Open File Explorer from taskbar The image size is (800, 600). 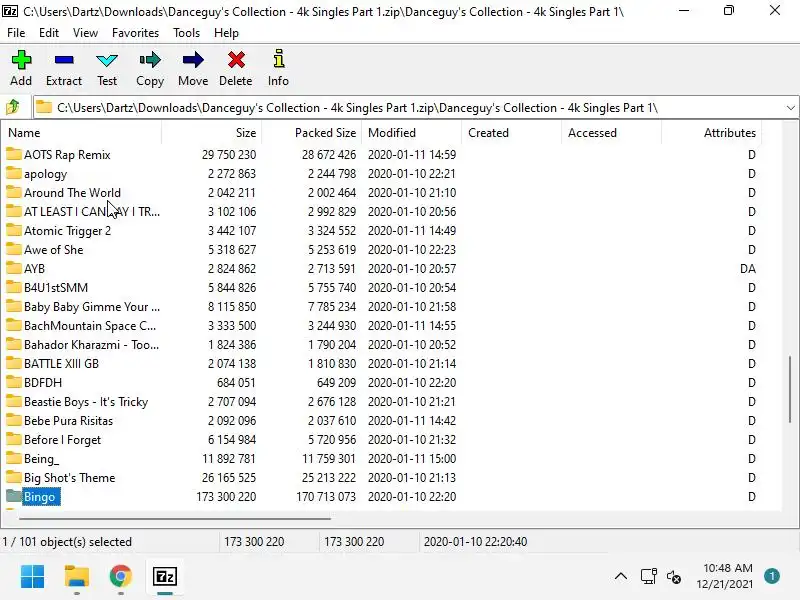coord(77,577)
